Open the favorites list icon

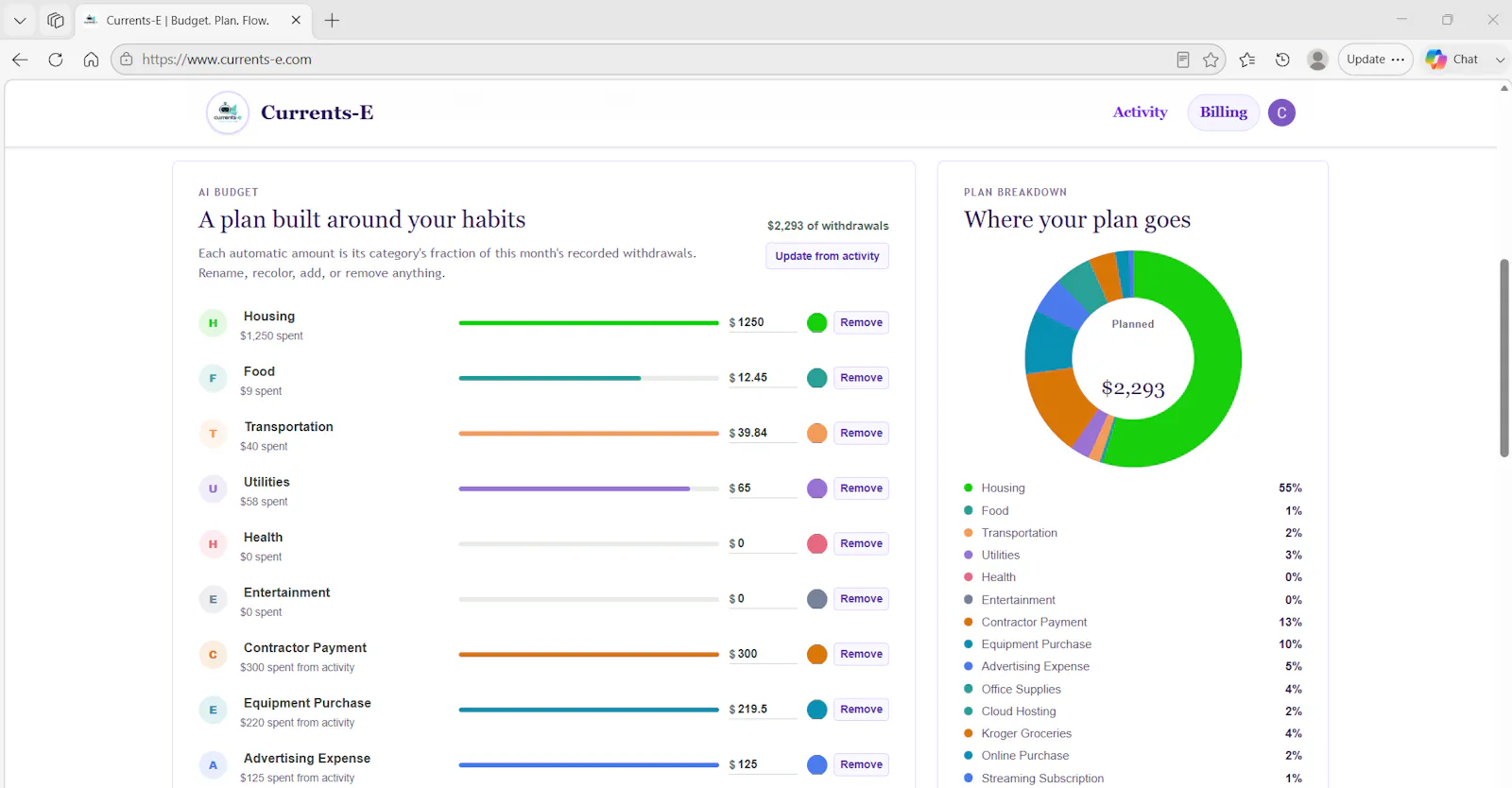point(1247,60)
